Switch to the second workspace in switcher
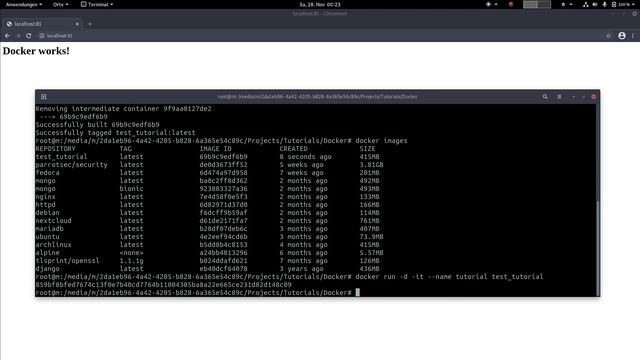This screenshot has height=360, width=640. pos(544,4)
